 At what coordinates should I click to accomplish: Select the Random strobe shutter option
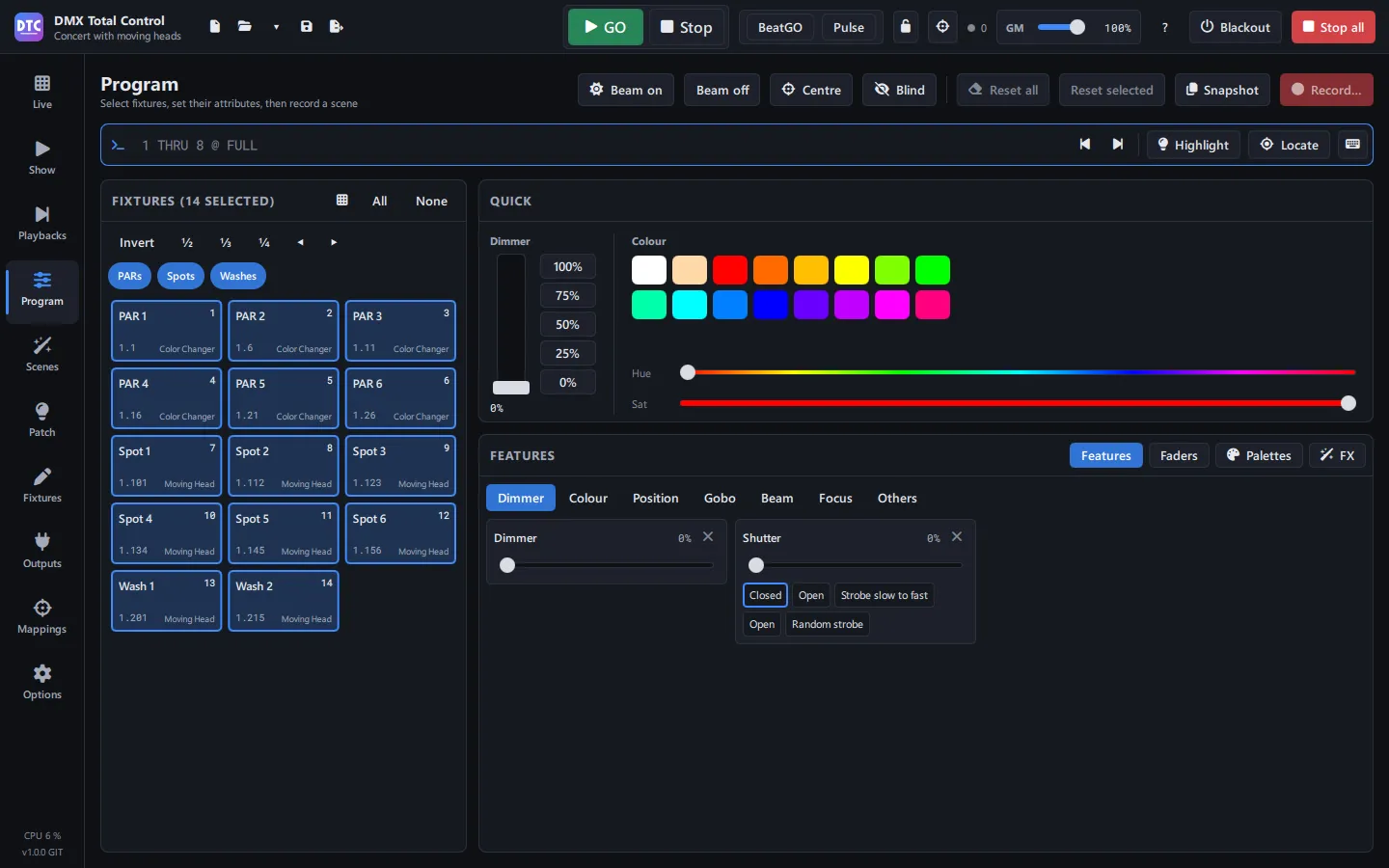[828, 624]
